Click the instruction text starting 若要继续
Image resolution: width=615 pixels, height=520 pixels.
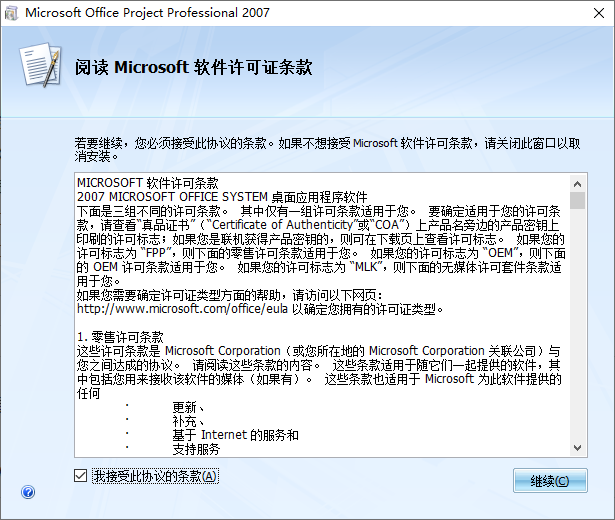coord(327,150)
